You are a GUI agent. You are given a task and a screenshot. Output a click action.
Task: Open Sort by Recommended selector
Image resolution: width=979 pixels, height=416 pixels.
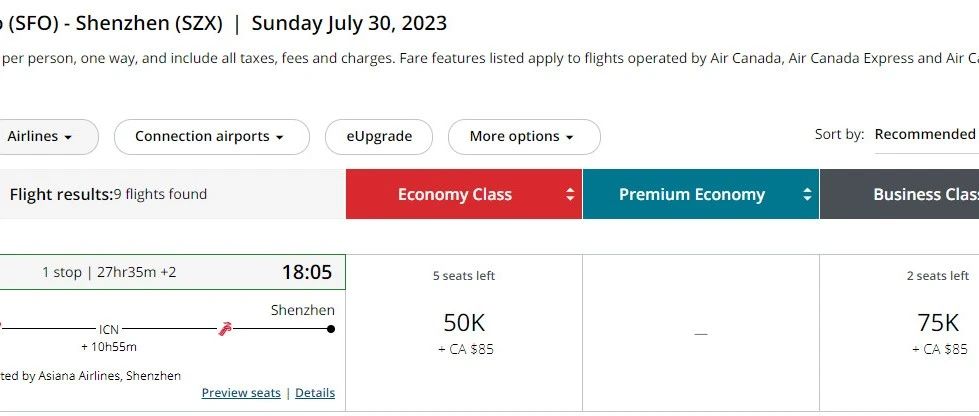tap(926, 135)
